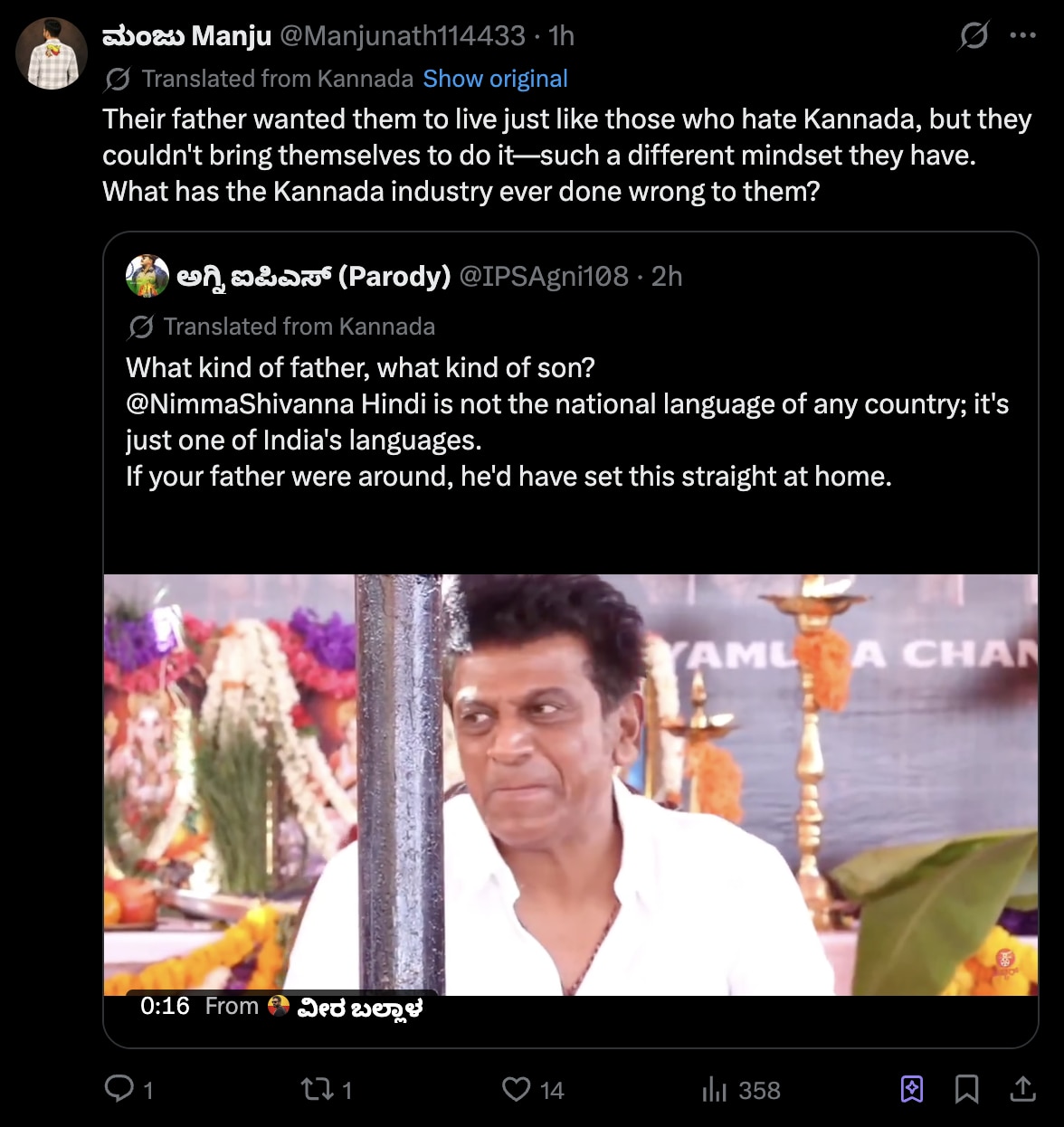Open the @Manjunath114433 handle
Image resolution: width=1064 pixels, height=1127 pixels.
[x=403, y=35]
